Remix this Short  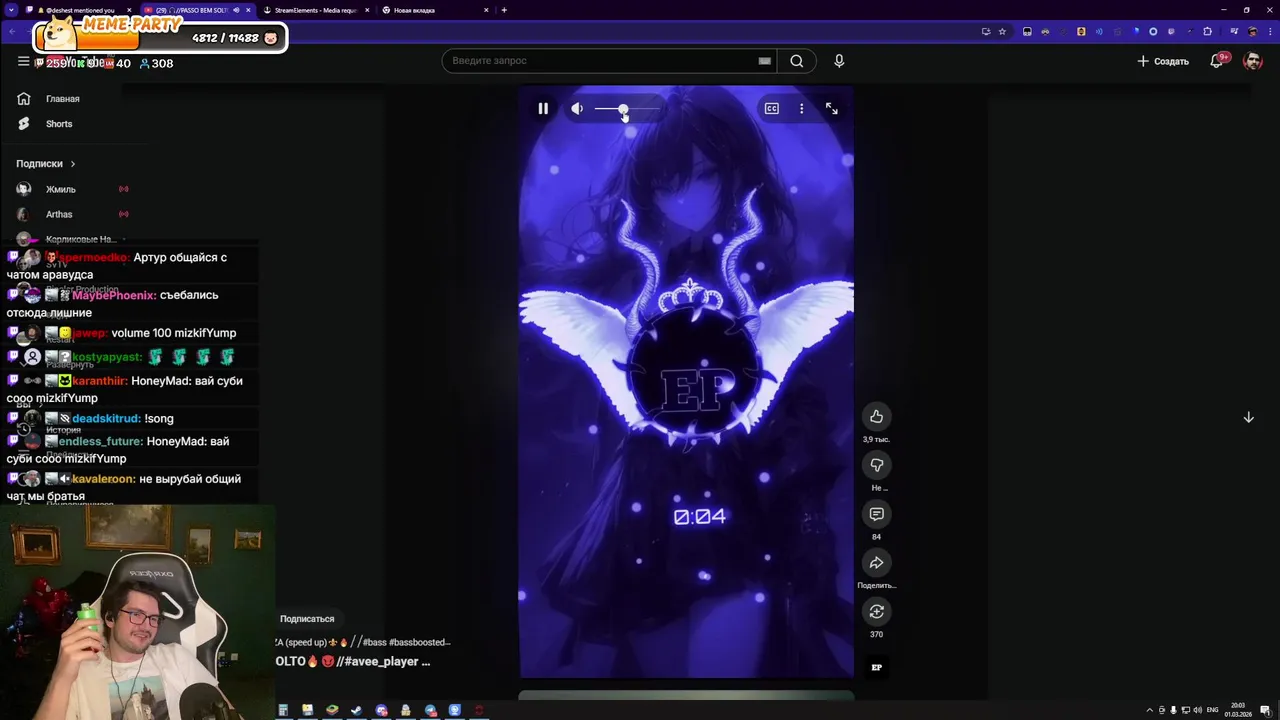tap(877, 611)
